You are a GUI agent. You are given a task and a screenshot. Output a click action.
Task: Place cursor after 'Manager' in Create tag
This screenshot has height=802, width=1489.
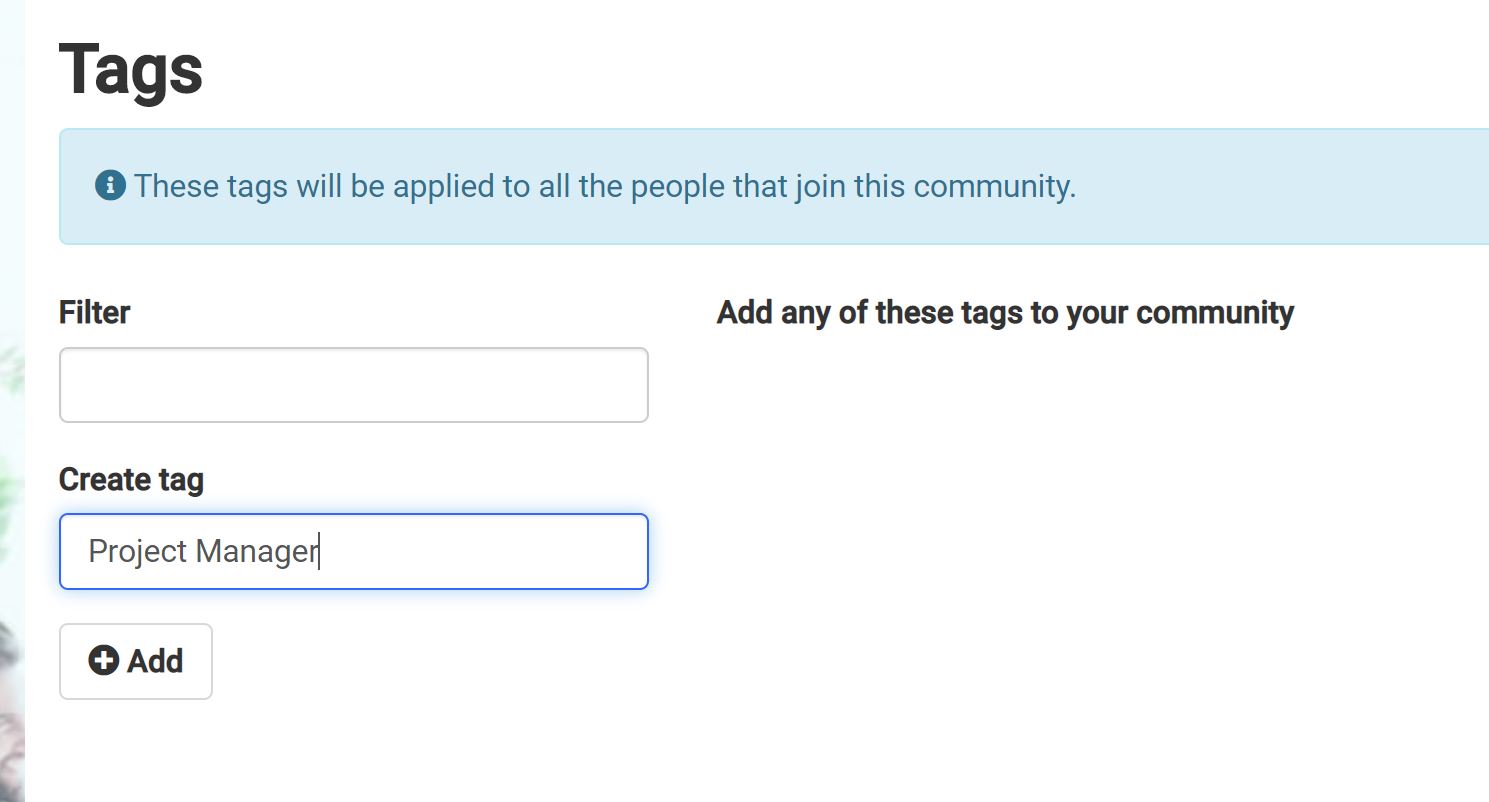[x=318, y=551]
